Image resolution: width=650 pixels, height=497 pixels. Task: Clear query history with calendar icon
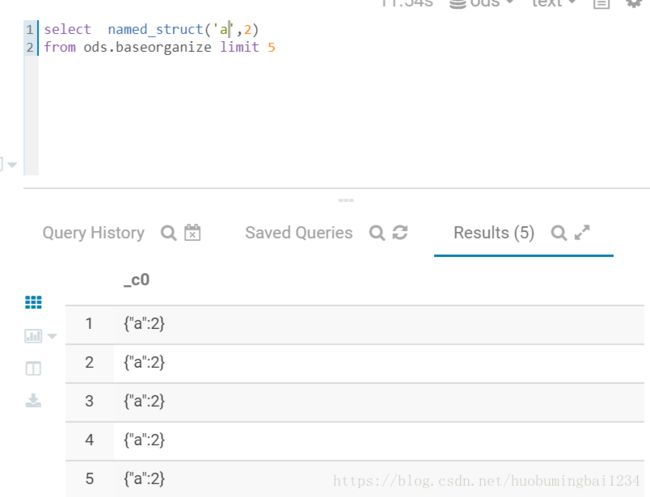tap(192, 233)
